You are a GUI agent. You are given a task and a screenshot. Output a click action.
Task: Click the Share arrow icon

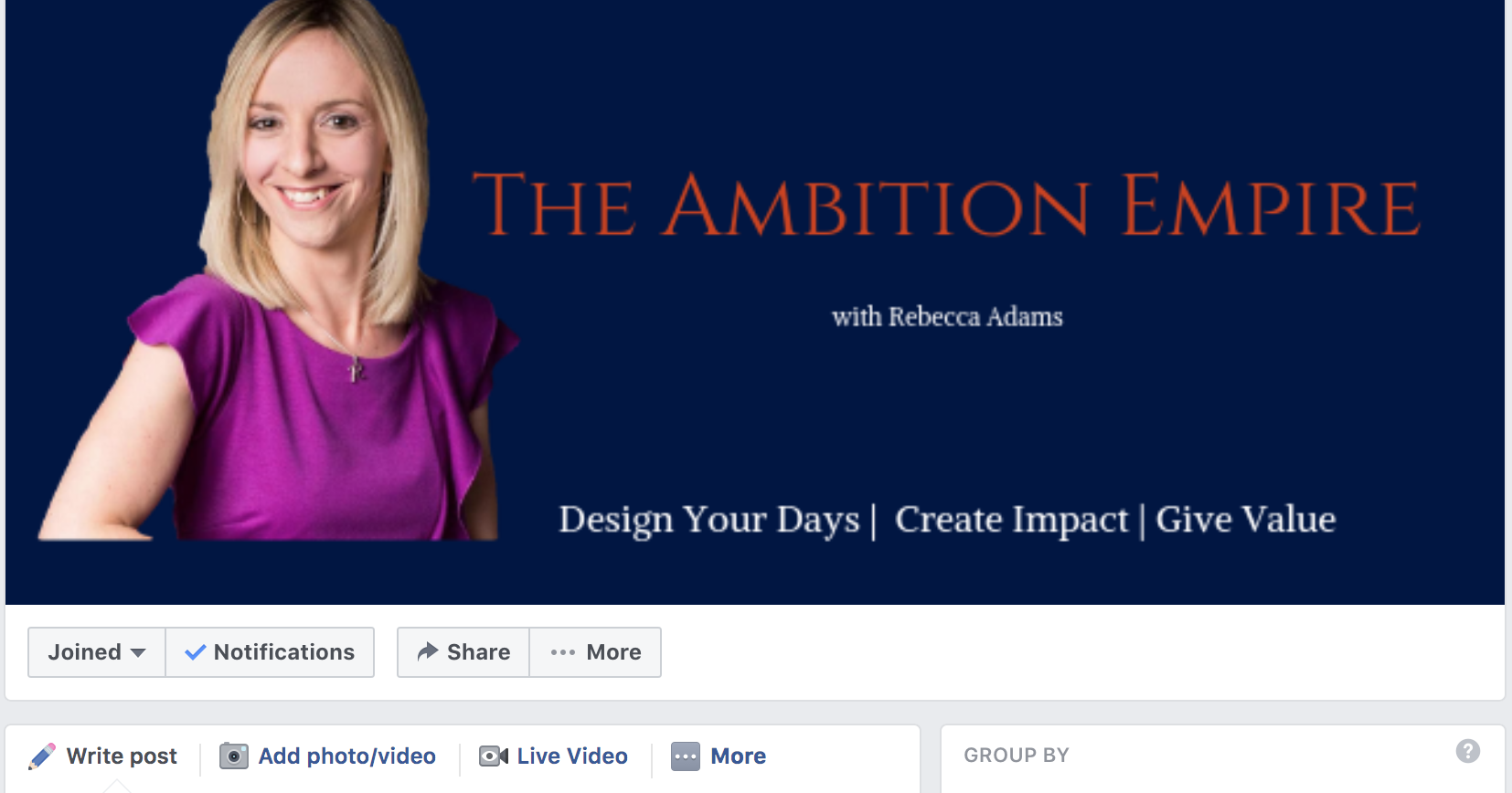(428, 651)
